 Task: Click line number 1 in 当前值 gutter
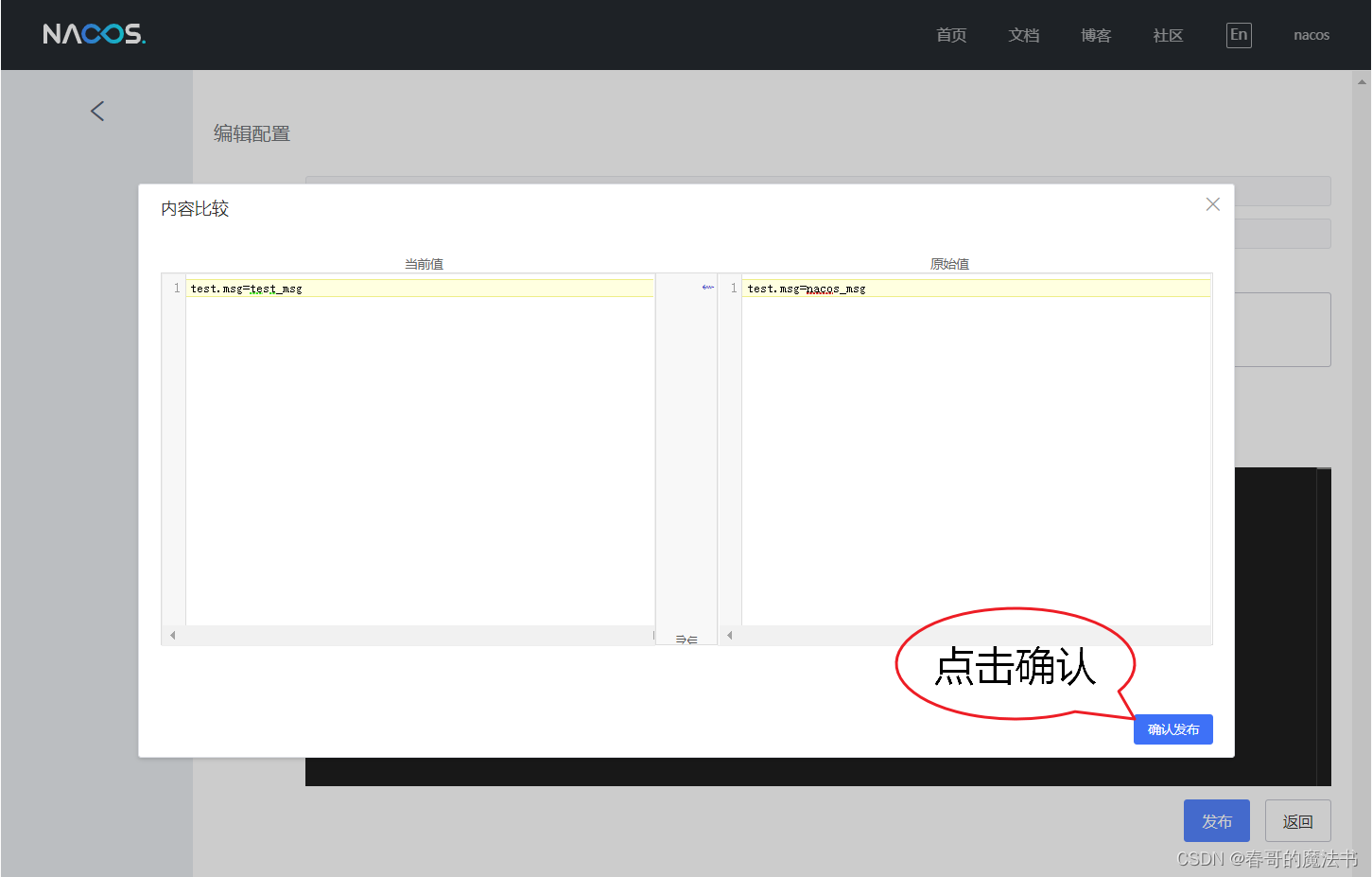pyautogui.click(x=177, y=289)
